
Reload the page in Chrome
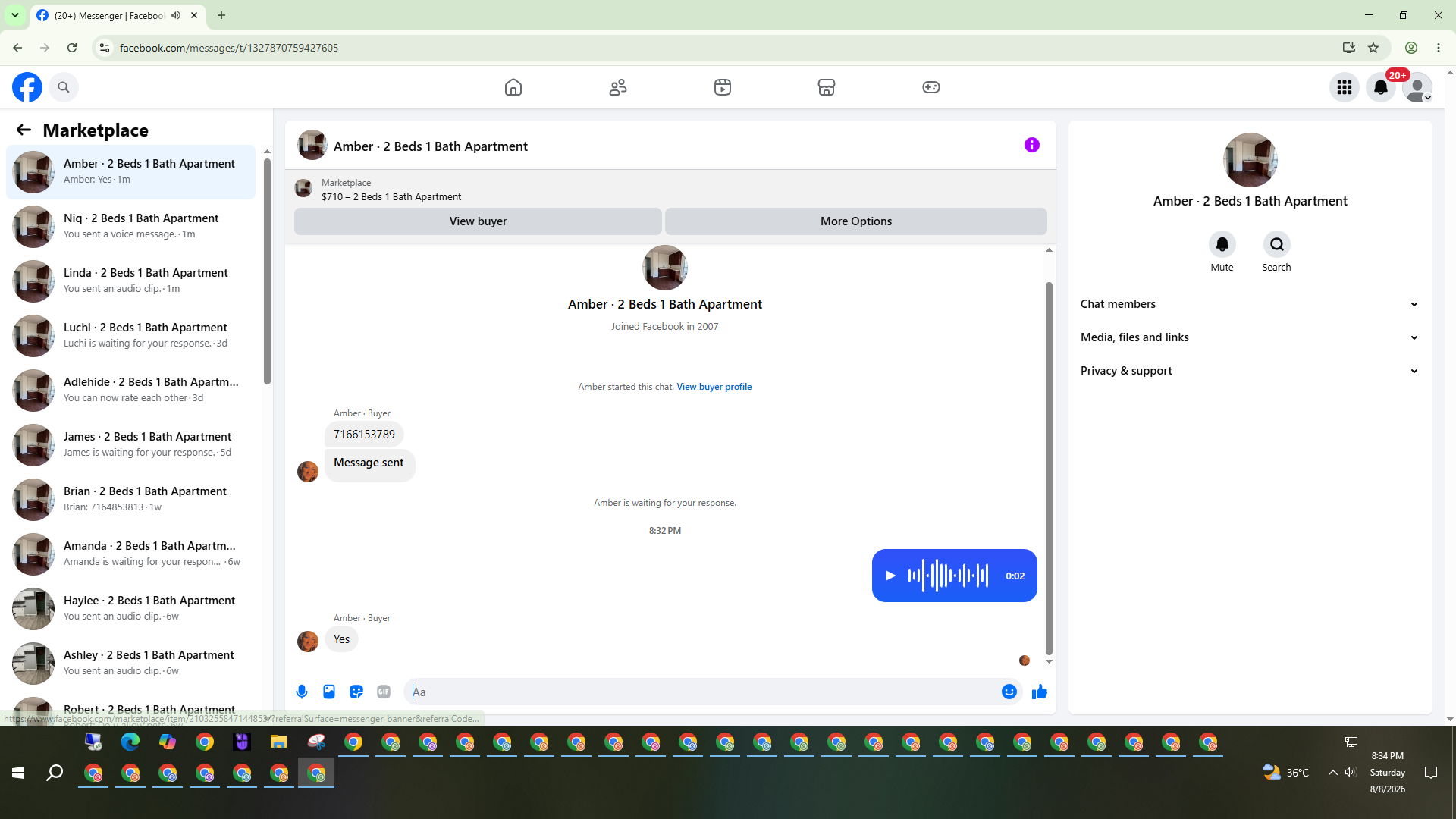(x=72, y=48)
